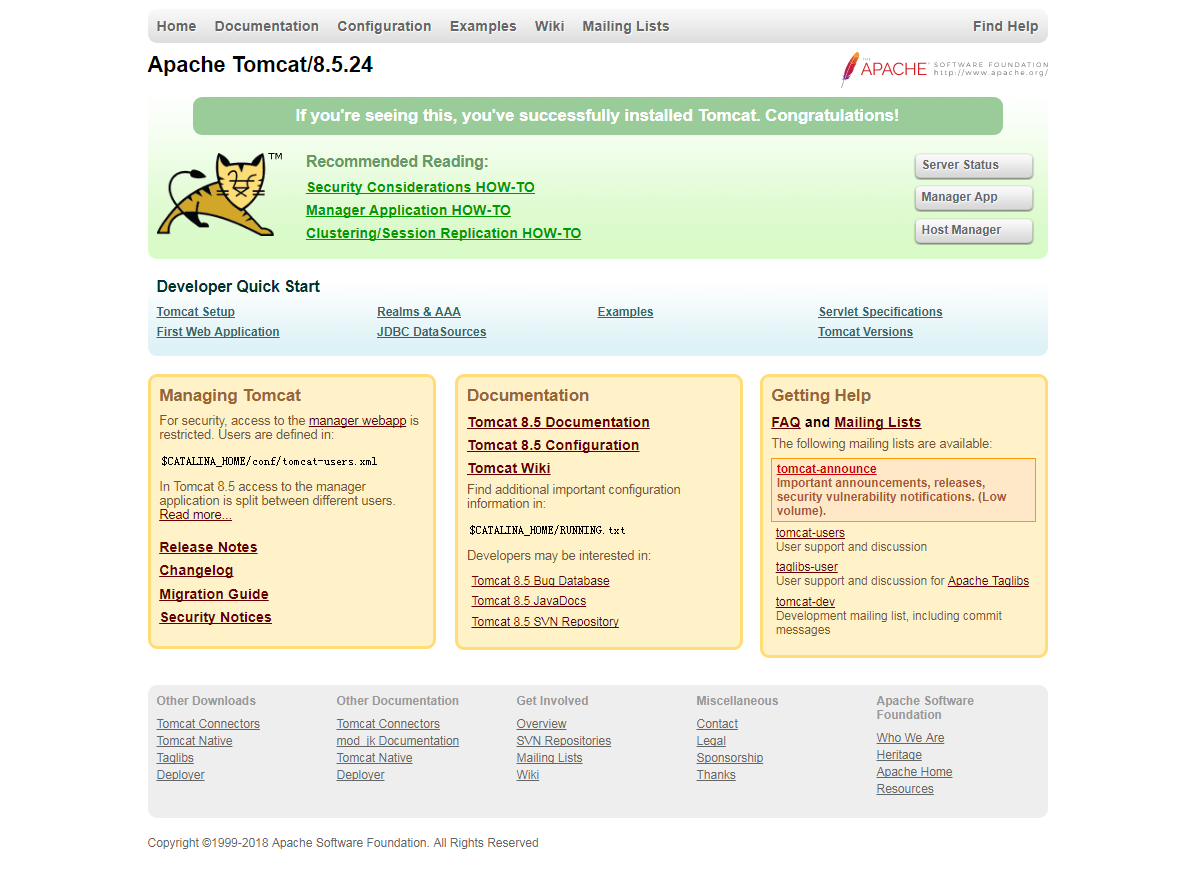Viewport: 1195px width, 883px height.
Task: Open Tomcat Connectors under Other Documentation
Action: tap(388, 724)
